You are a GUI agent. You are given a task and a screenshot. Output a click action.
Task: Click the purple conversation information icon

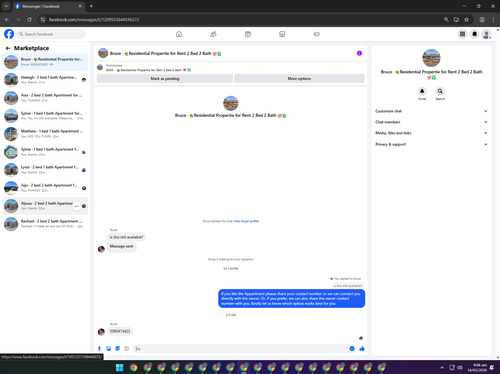[359, 53]
